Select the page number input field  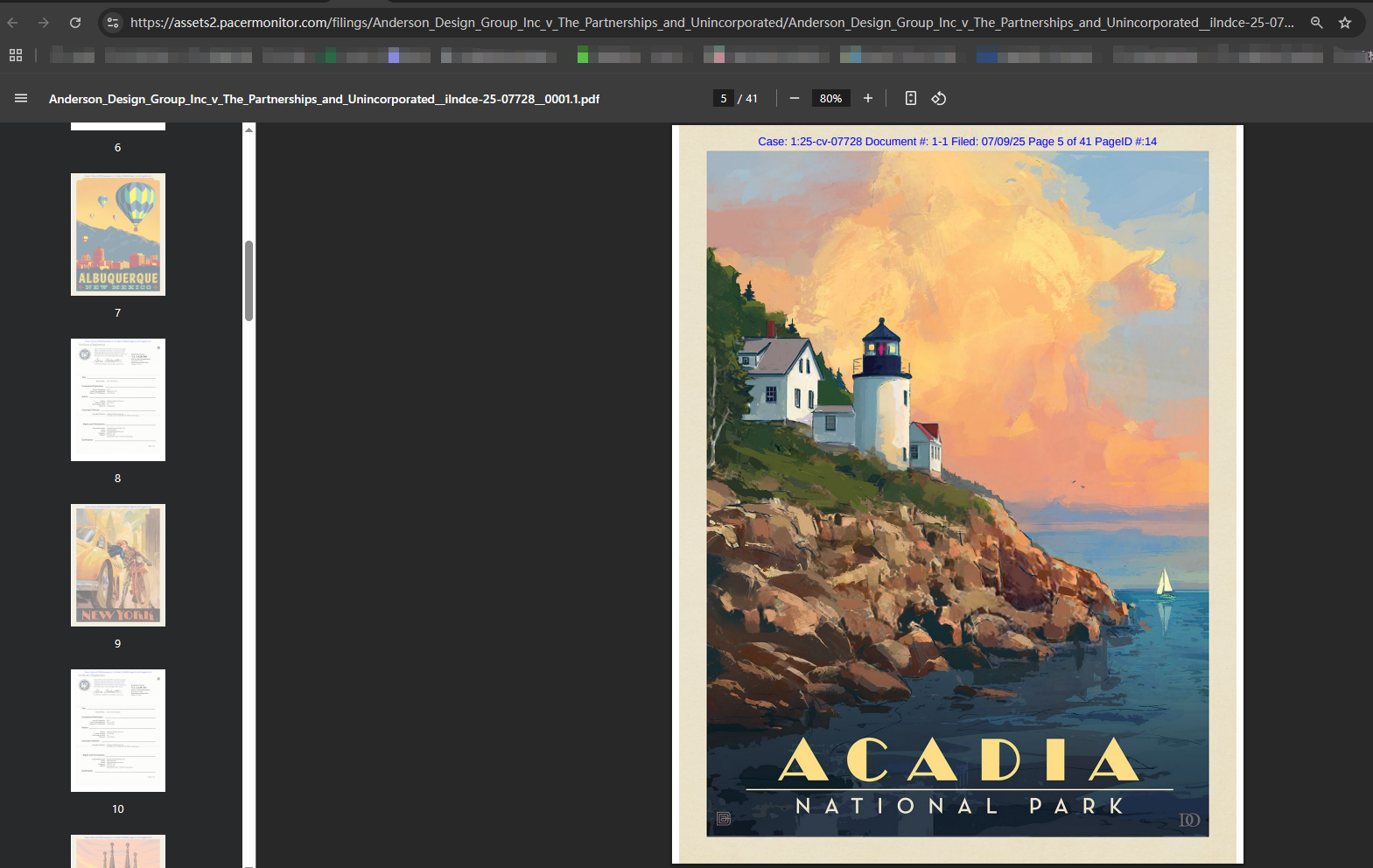[x=723, y=99]
